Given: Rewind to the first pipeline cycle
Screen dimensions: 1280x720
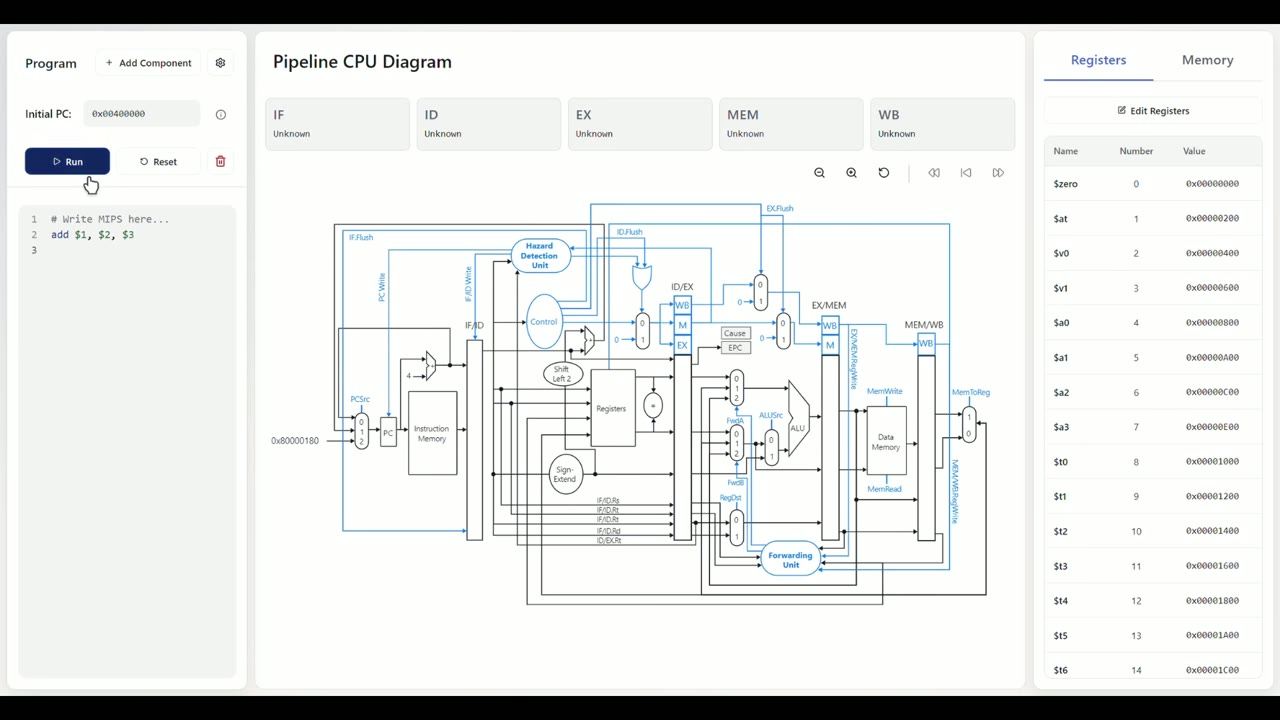Looking at the screenshot, I should point(934,173).
